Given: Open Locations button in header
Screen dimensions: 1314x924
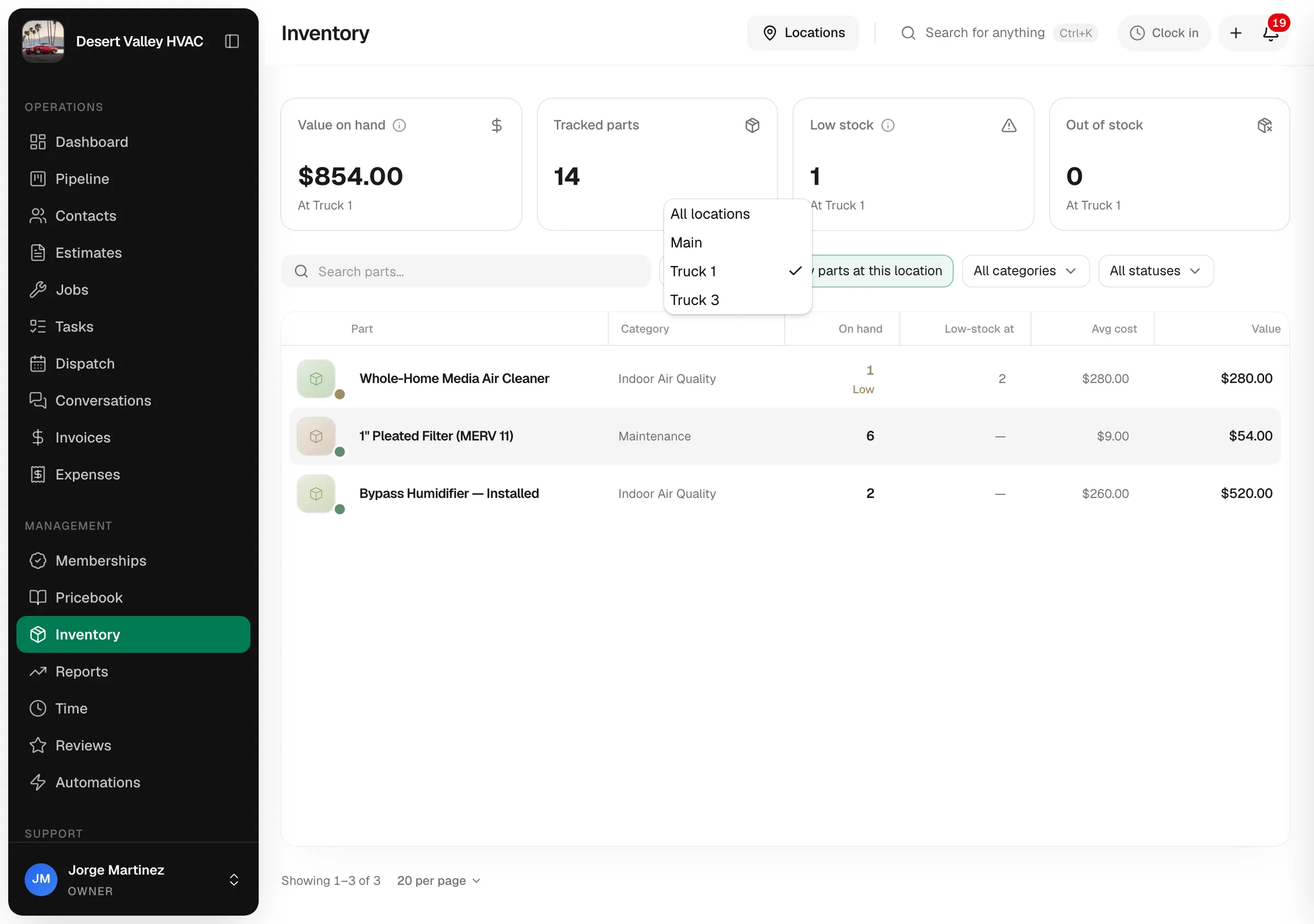Looking at the screenshot, I should (803, 33).
